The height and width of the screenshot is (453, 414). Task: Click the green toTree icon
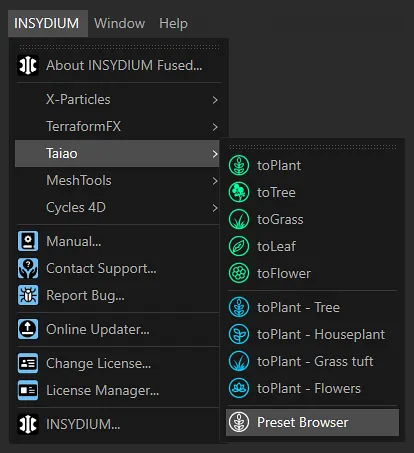(239, 192)
